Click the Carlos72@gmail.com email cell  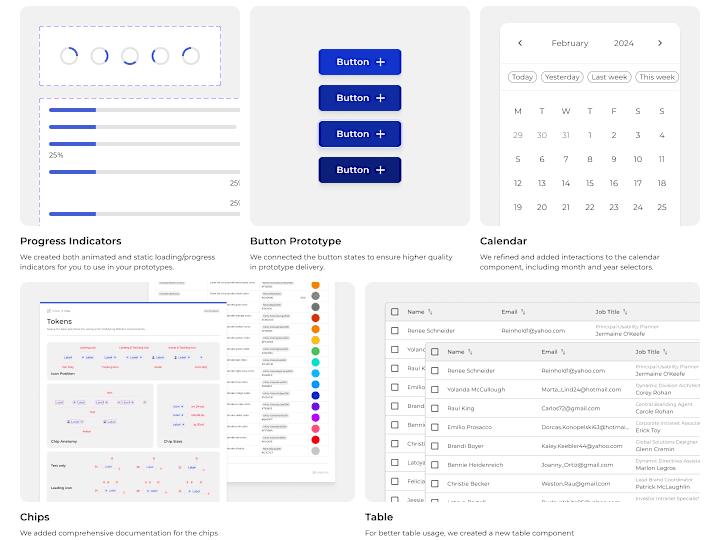pos(570,408)
